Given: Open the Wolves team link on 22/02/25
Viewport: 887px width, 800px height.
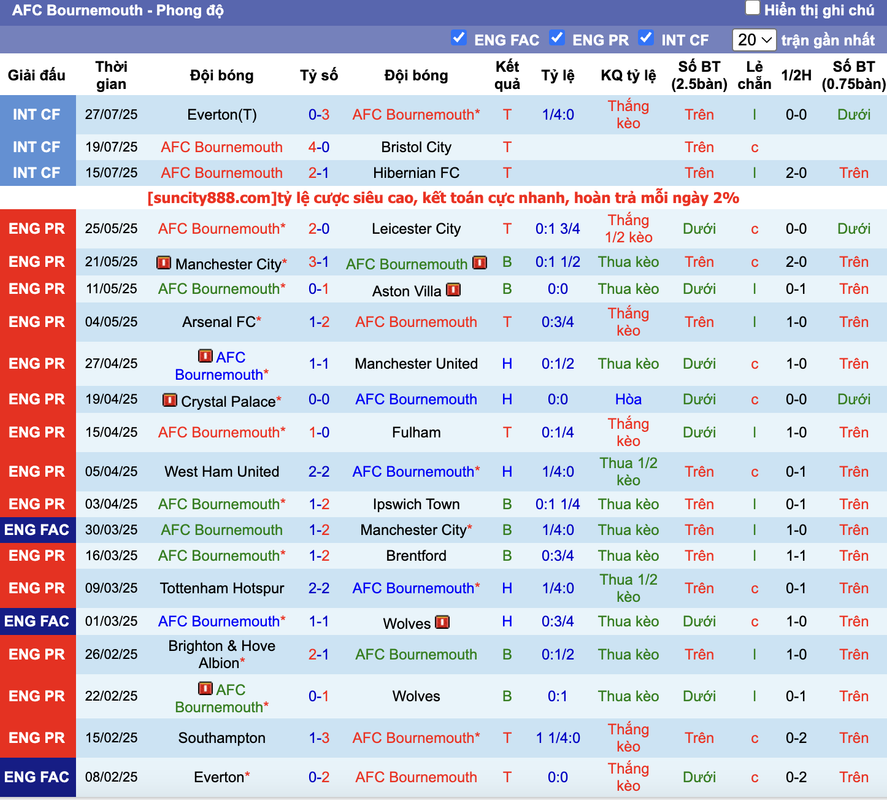Looking at the screenshot, I should (416, 696).
